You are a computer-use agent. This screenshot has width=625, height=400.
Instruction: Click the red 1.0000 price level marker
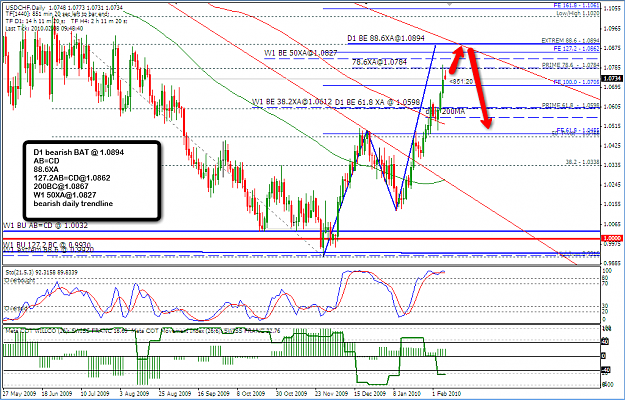click(x=612, y=238)
